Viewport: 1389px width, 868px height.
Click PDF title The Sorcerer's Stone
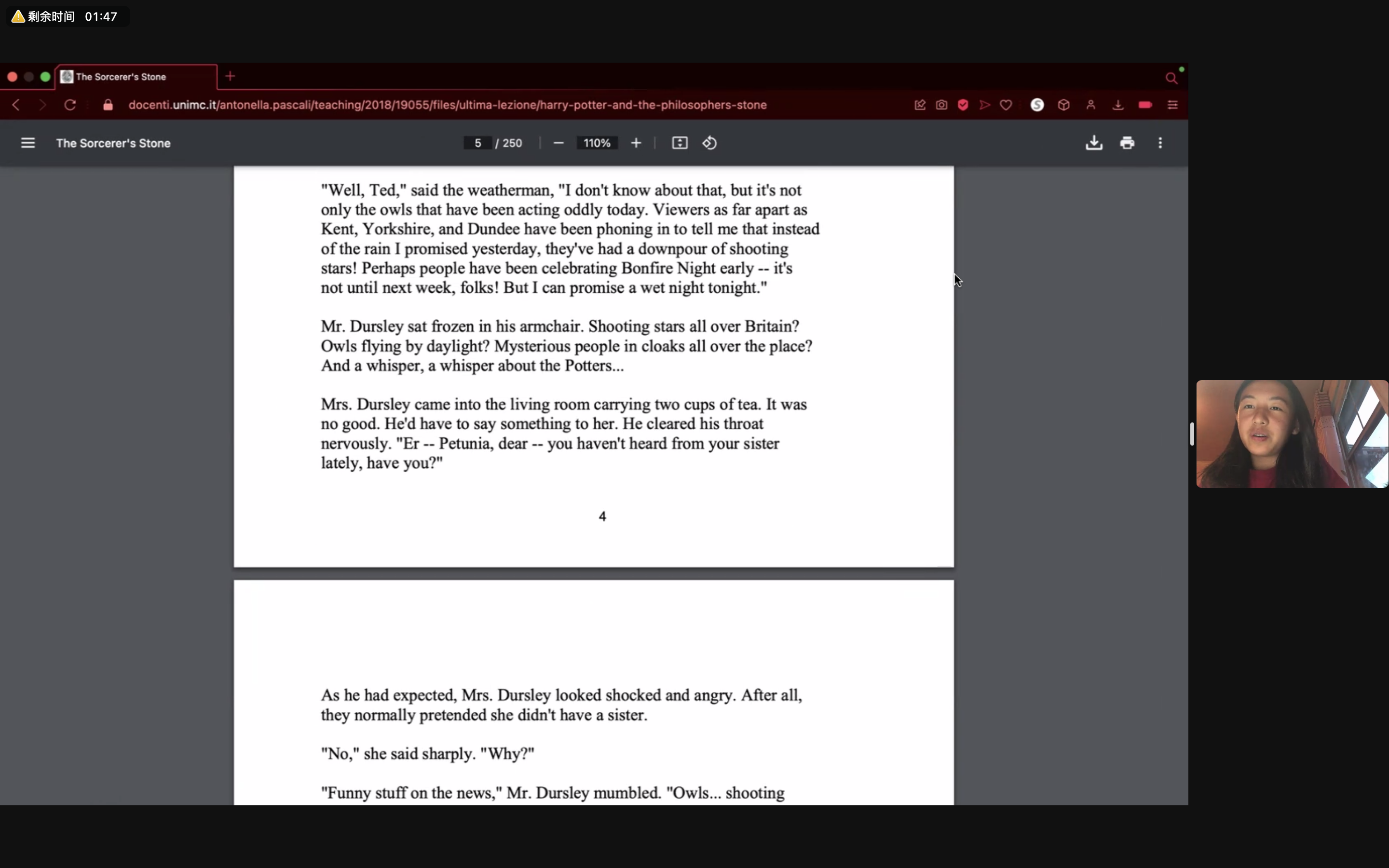pyautogui.click(x=113, y=143)
